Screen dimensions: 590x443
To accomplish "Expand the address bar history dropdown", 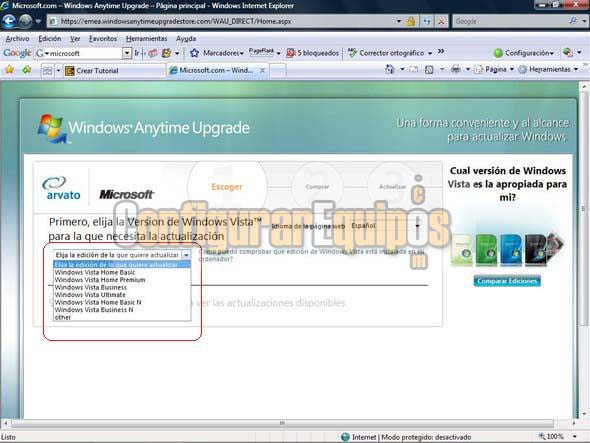I will pos(398,21).
